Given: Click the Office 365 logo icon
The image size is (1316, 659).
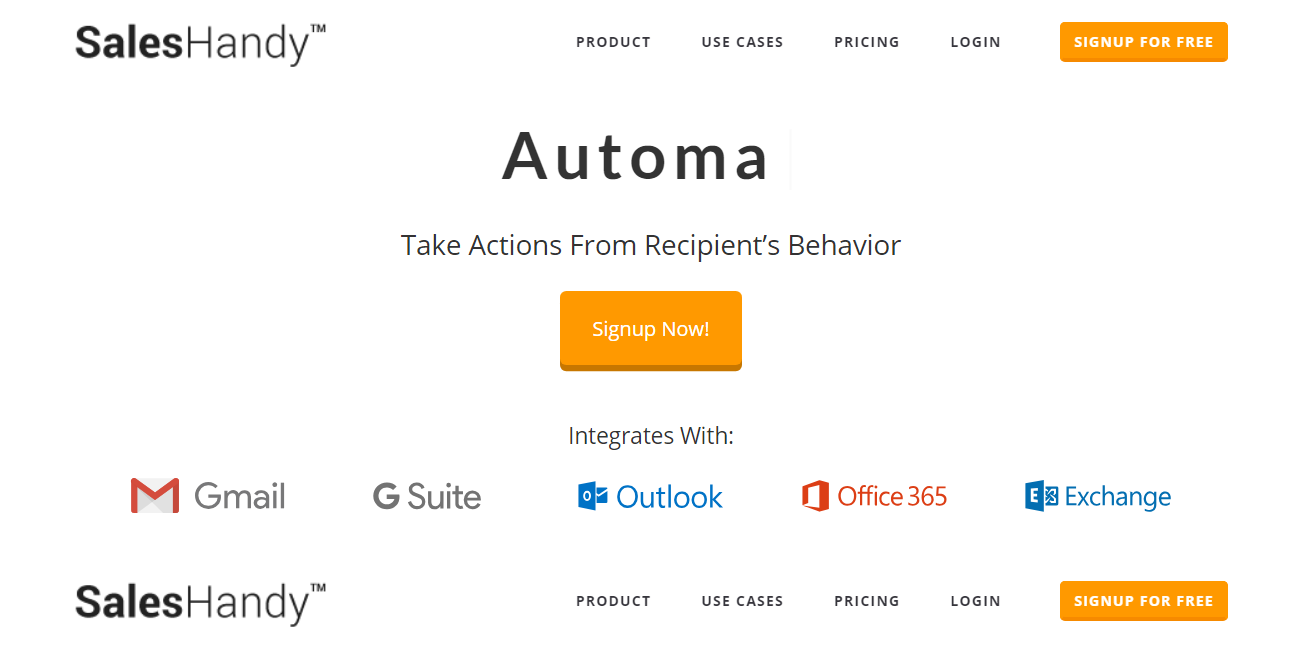Looking at the screenshot, I should pyautogui.click(x=816, y=496).
